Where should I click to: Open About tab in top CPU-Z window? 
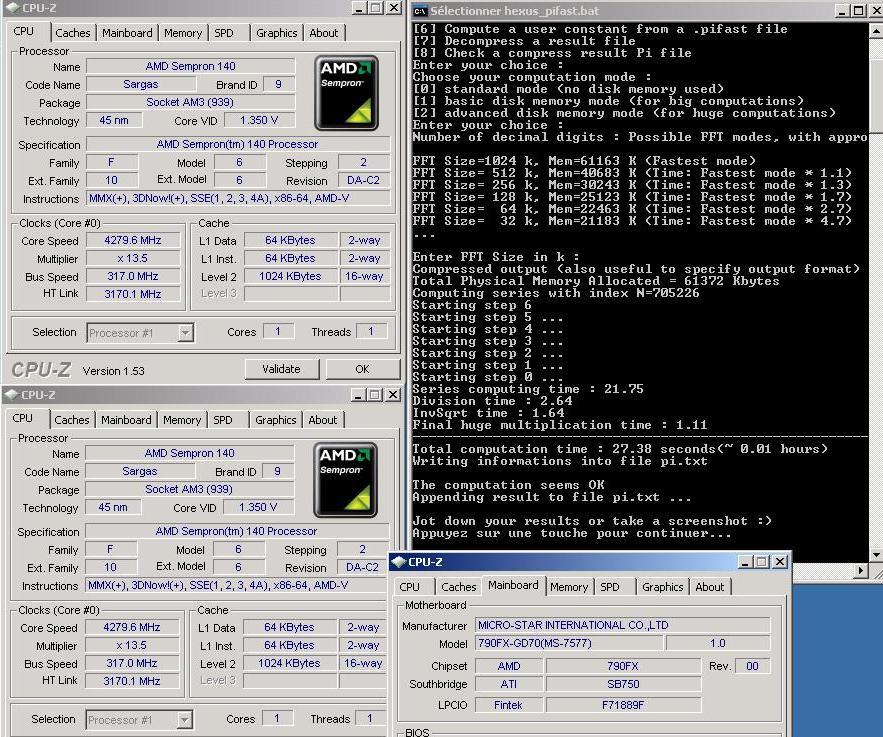(324, 33)
